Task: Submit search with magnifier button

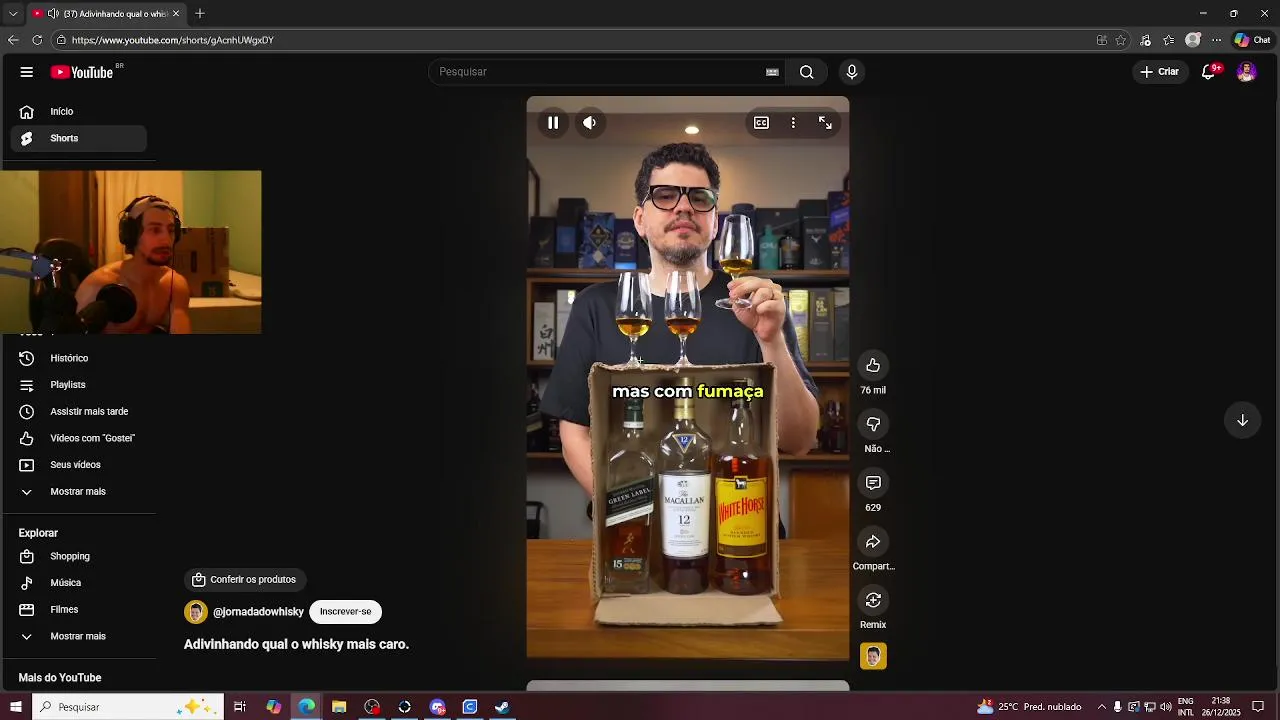Action: pyautogui.click(x=807, y=72)
